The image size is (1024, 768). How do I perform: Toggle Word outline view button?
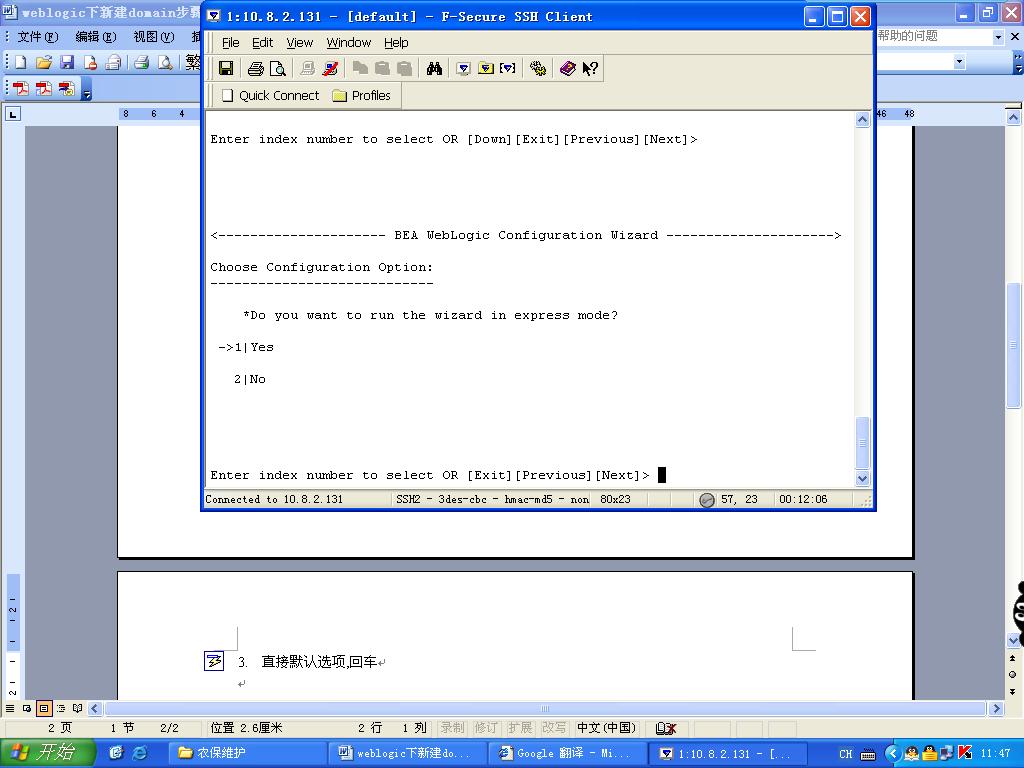point(61,709)
